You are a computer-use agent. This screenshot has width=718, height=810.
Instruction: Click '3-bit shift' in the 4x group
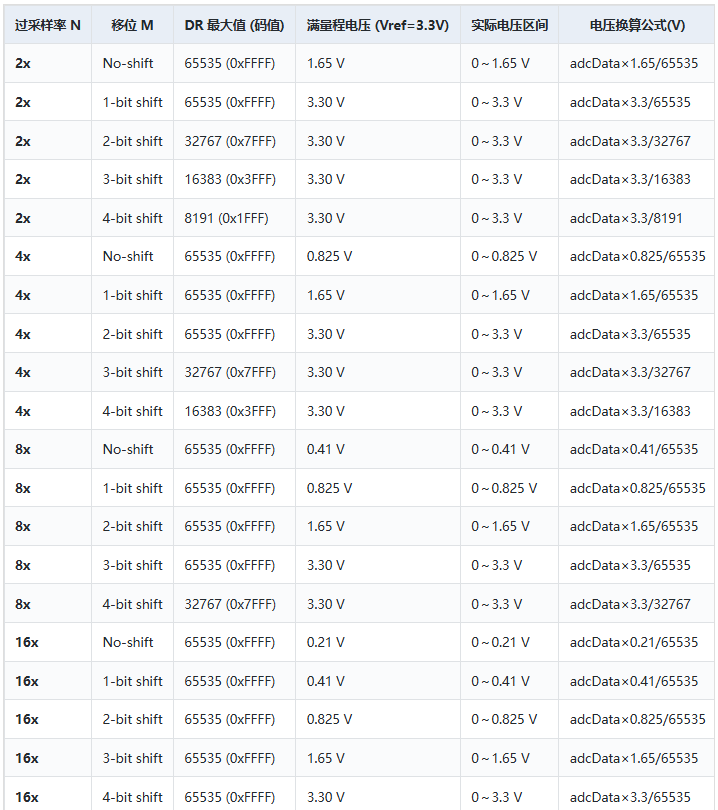coord(133,372)
